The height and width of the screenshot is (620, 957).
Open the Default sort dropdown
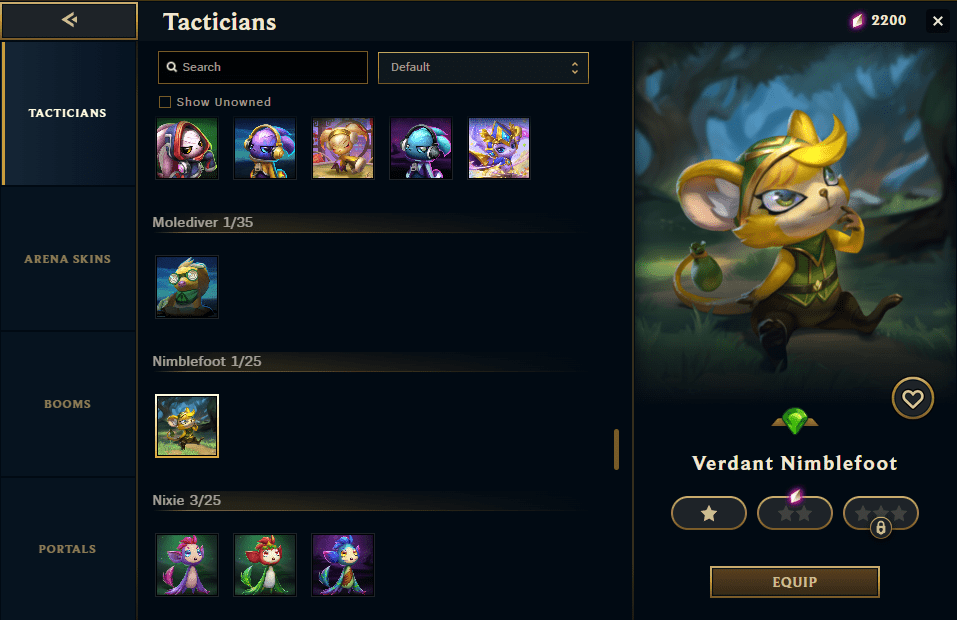click(x=483, y=68)
